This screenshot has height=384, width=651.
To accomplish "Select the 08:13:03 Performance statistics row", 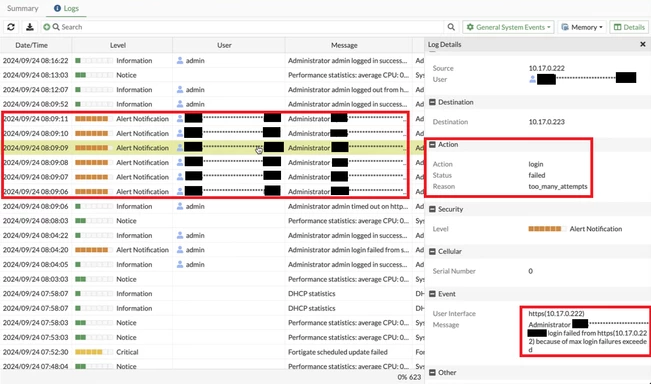I will click(212, 75).
